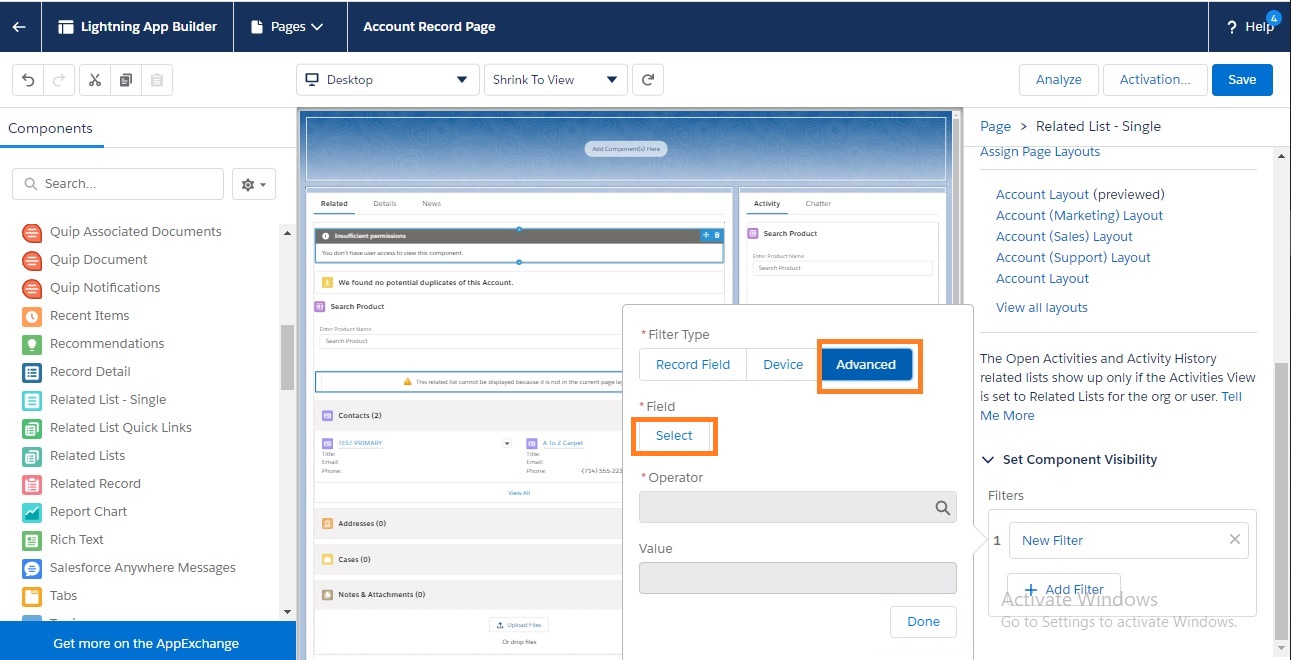Select Quip Notifications component
Screen dimensions: 1291x660
[x=105, y=287]
